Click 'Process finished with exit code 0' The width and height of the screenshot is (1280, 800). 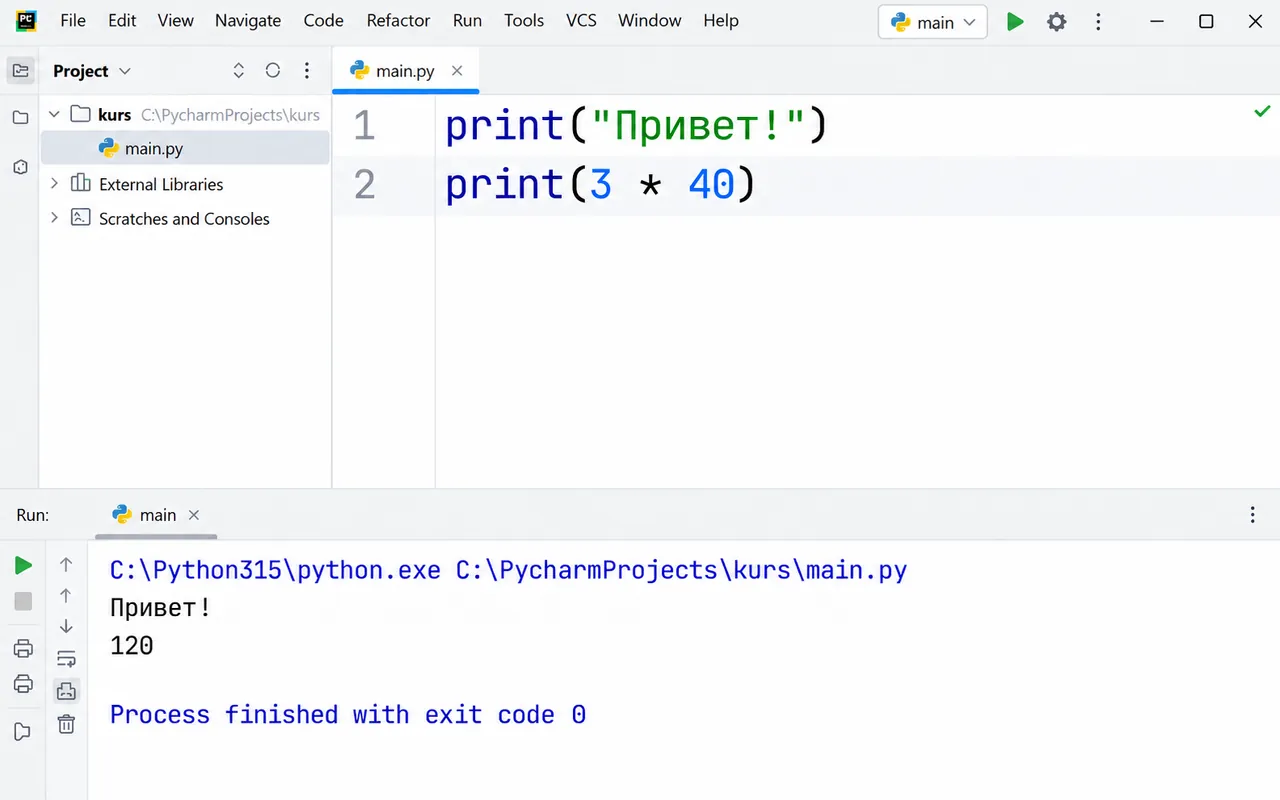[x=348, y=715]
